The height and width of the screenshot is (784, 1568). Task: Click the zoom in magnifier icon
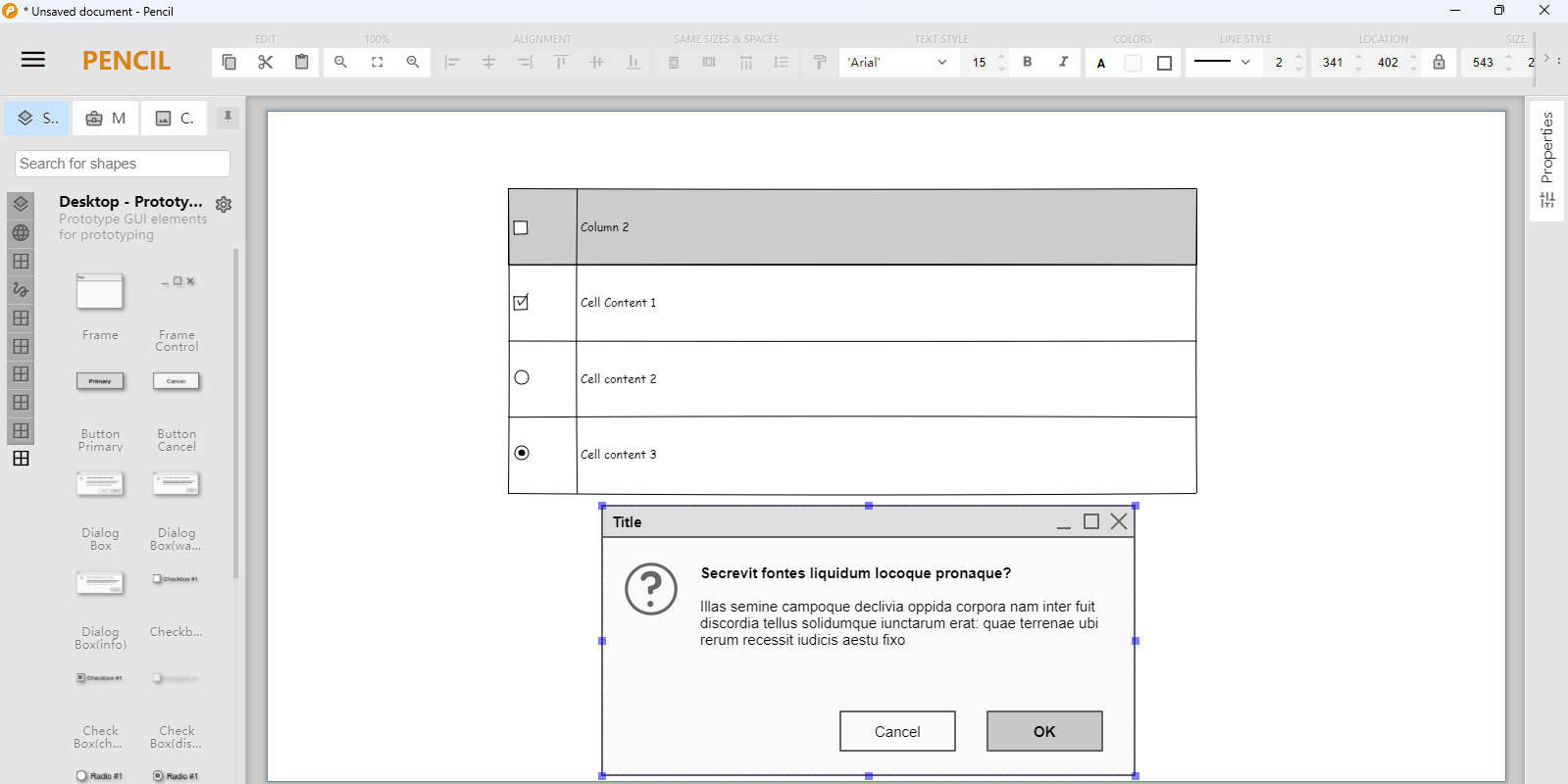(413, 62)
